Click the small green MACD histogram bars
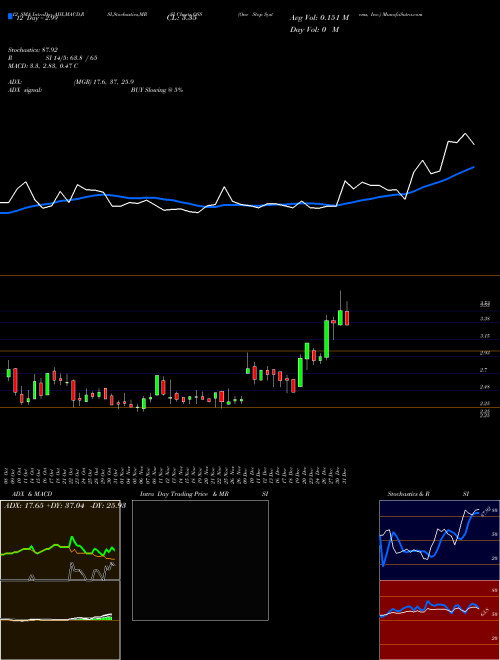 pos(107,618)
